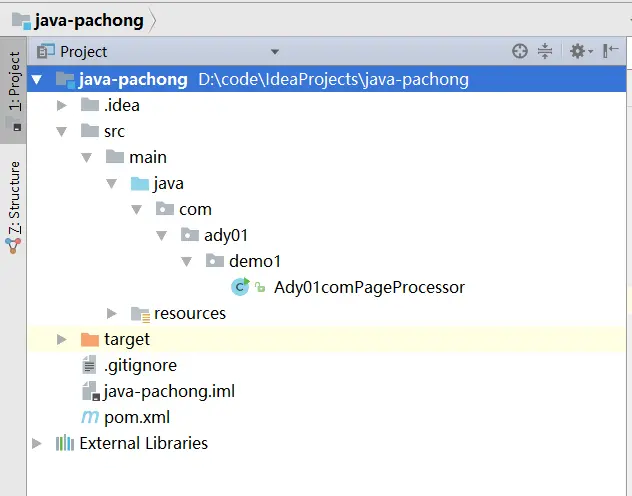This screenshot has width=632, height=496.
Task: Click the Project view title label
Action: pos(83,52)
